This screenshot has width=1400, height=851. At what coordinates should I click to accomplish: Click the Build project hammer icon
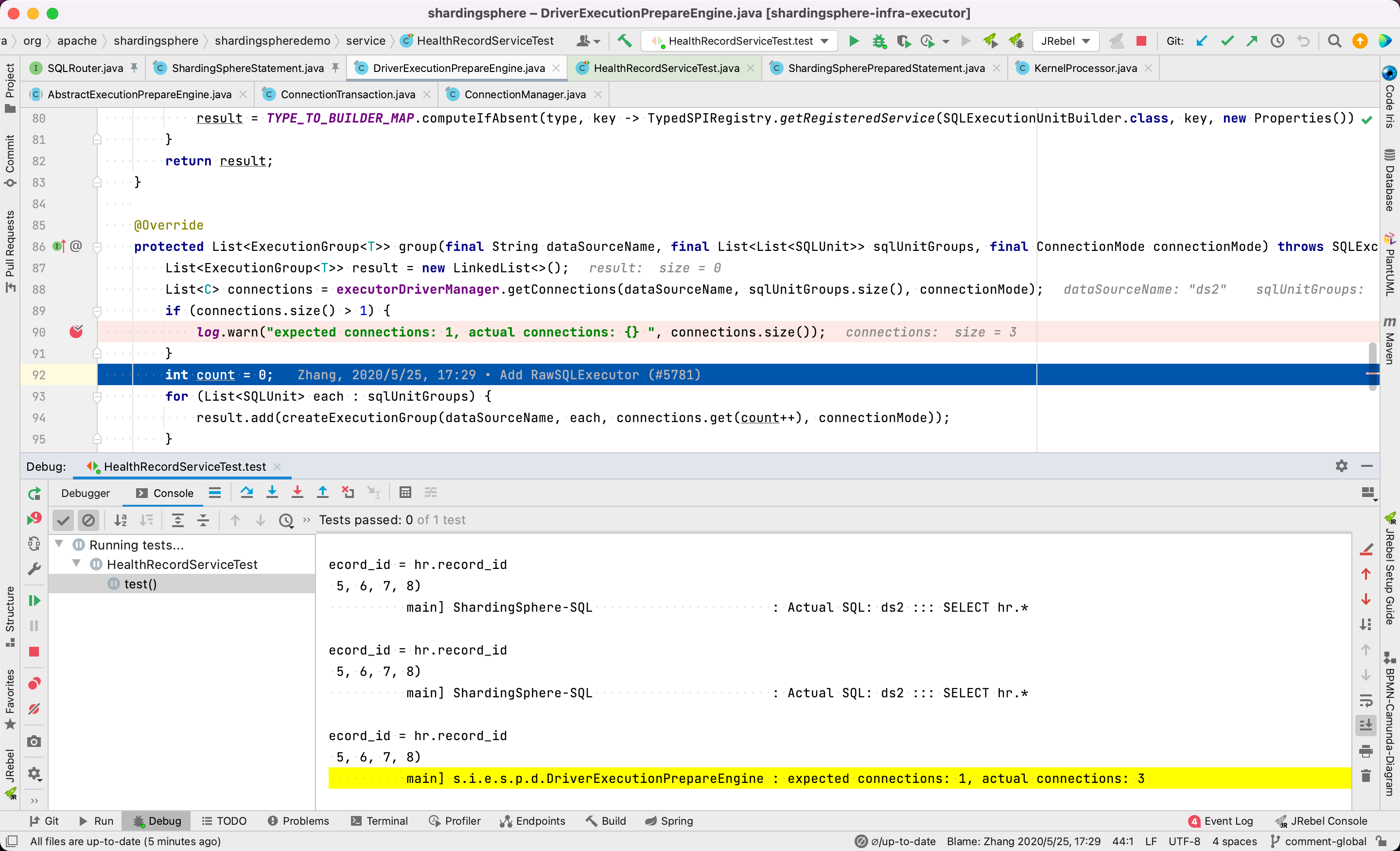point(625,41)
